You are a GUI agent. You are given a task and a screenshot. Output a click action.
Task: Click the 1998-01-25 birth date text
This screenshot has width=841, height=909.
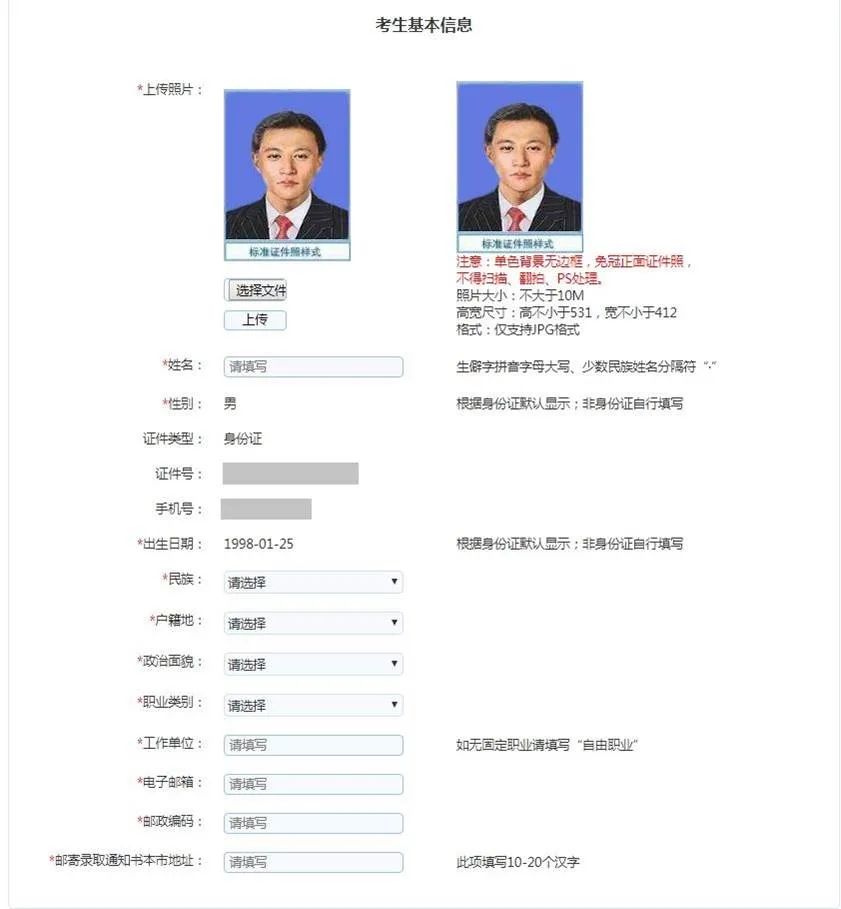tap(259, 544)
